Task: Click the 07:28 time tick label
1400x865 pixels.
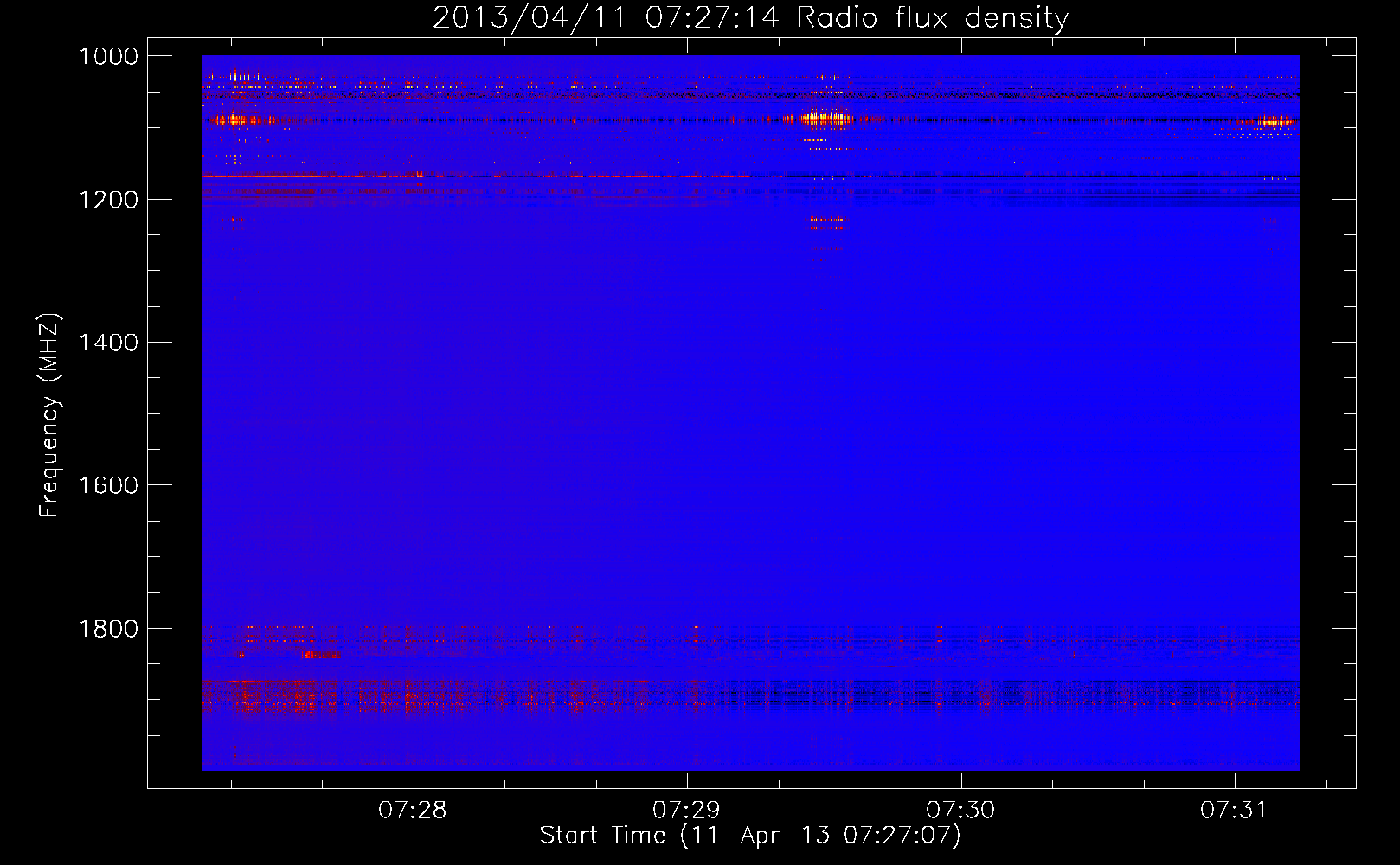Action: [x=413, y=811]
